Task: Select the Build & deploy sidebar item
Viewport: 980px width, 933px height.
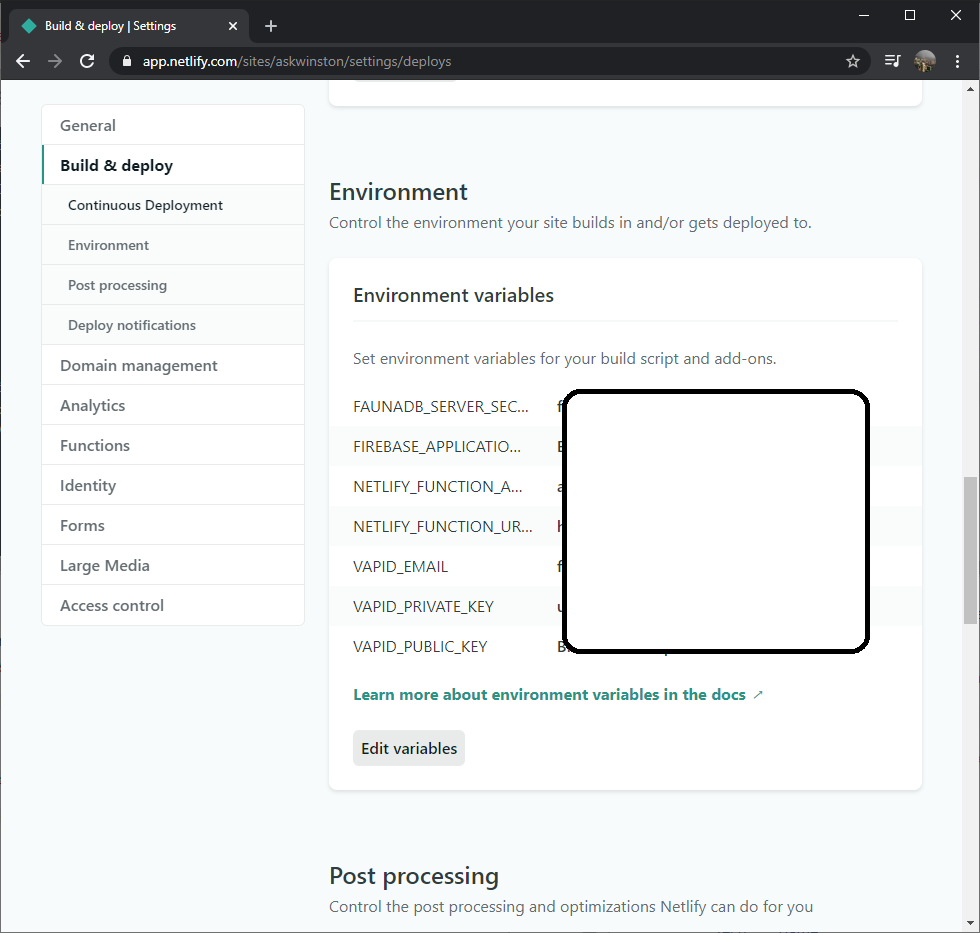Action: [x=115, y=165]
